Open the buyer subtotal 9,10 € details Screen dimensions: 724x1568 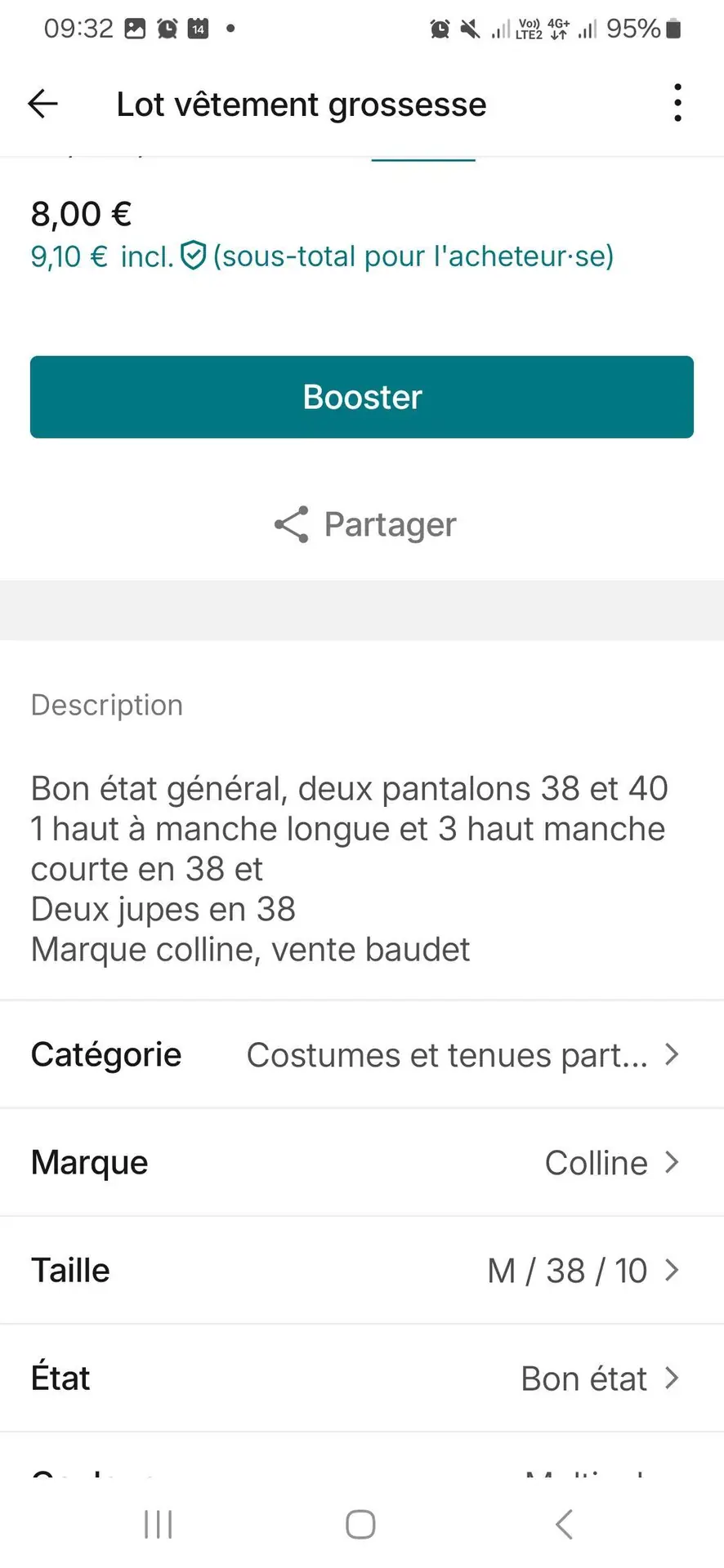322,256
